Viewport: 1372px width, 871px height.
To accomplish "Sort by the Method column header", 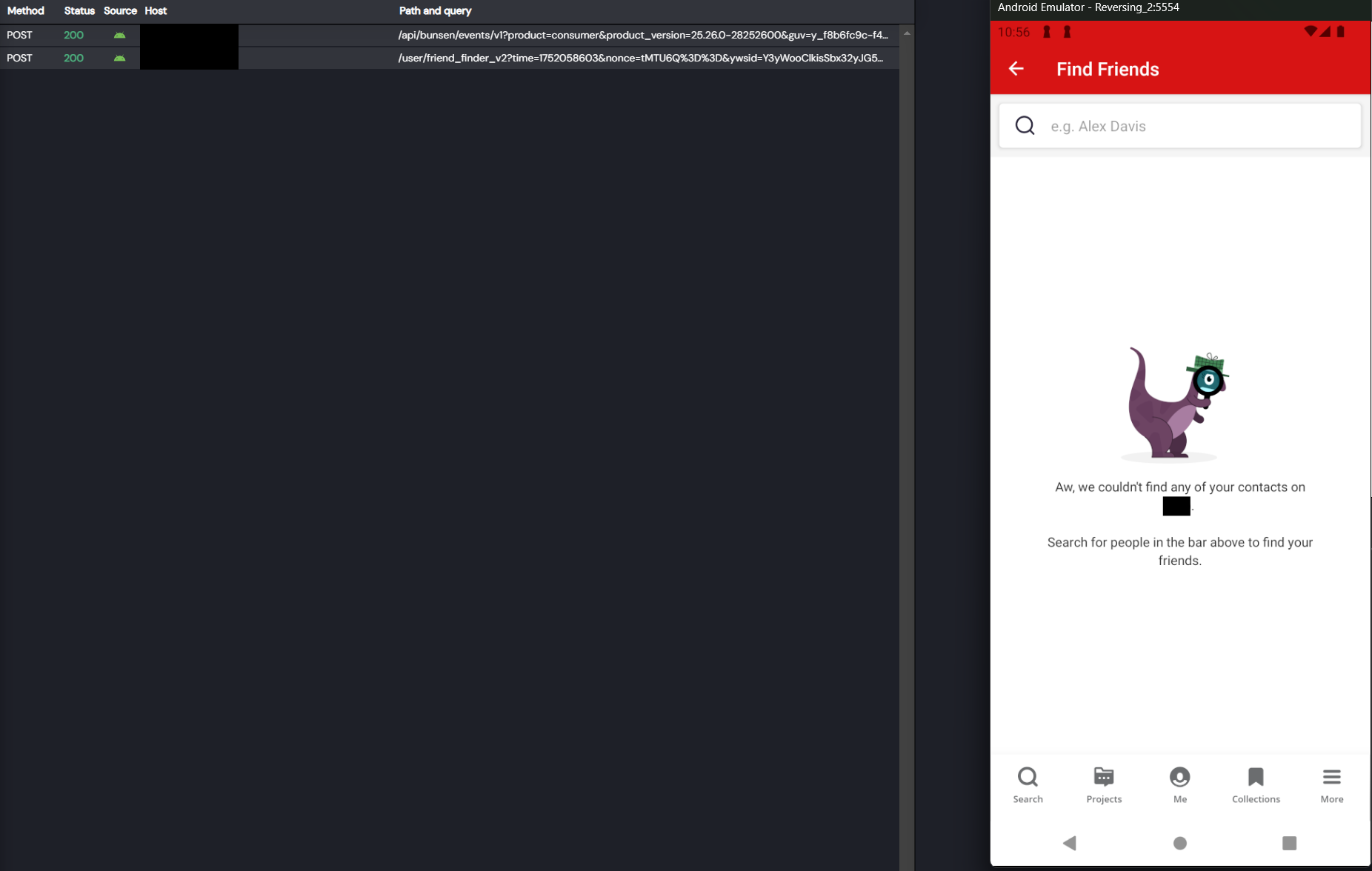I will [x=26, y=11].
